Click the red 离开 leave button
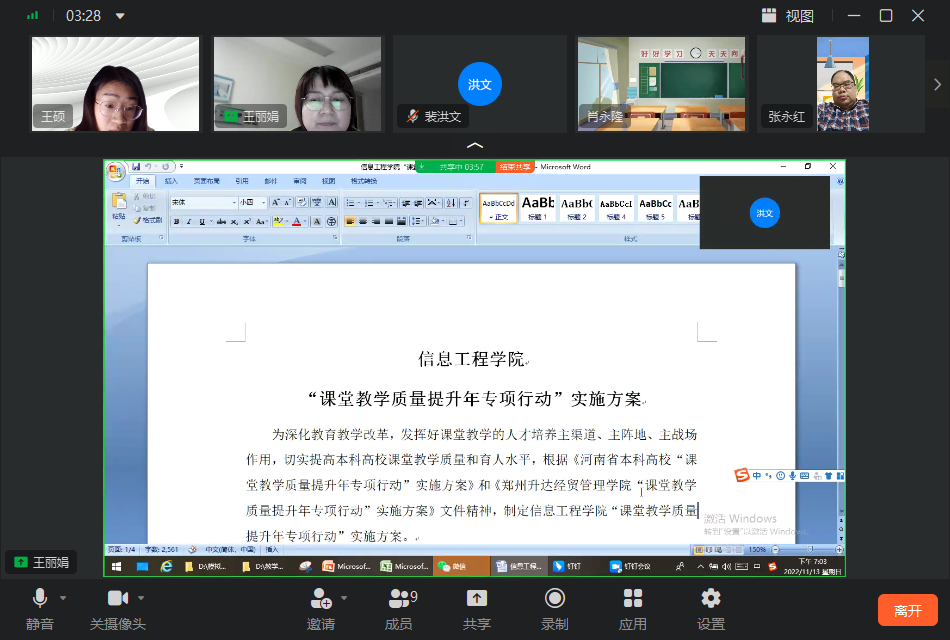The width and height of the screenshot is (950, 640). pyautogui.click(x=907, y=610)
